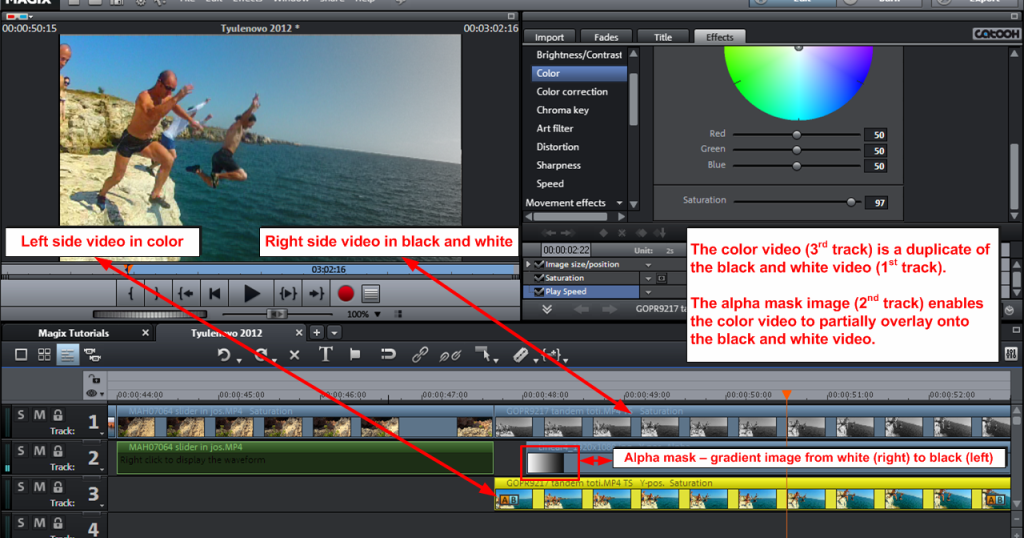Solo track 2 with S button
The height and width of the screenshot is (538, 1024).
click(x=21, y=451)
